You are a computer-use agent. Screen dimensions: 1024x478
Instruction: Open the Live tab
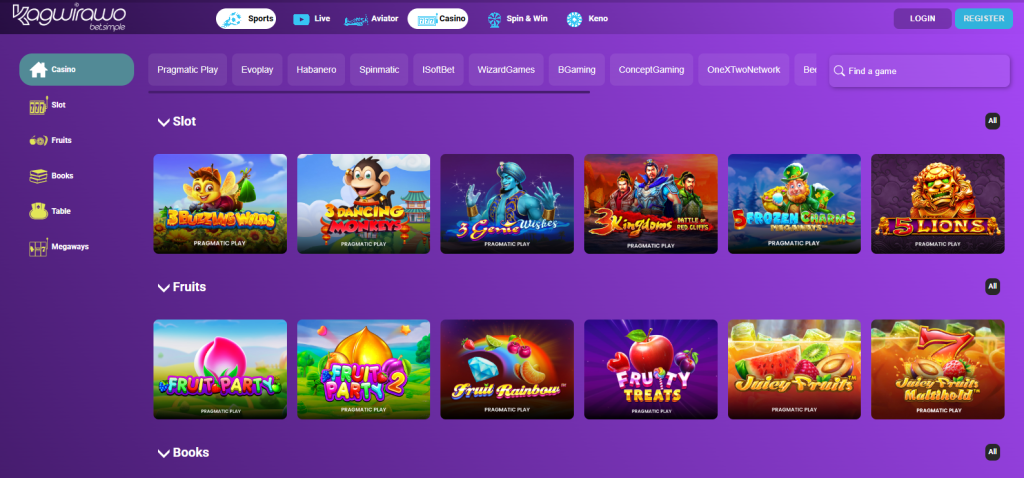[312, 19]
